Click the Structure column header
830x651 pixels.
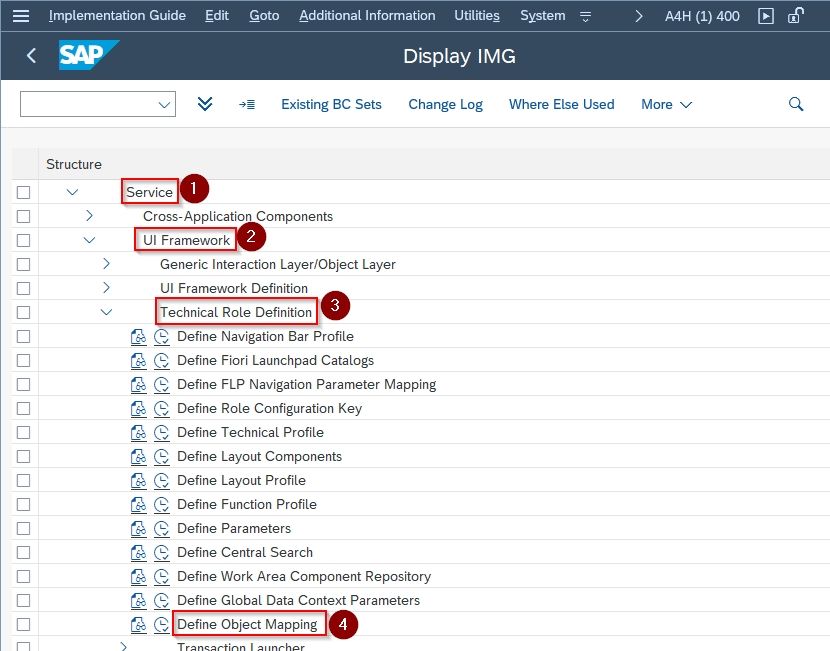74,165
